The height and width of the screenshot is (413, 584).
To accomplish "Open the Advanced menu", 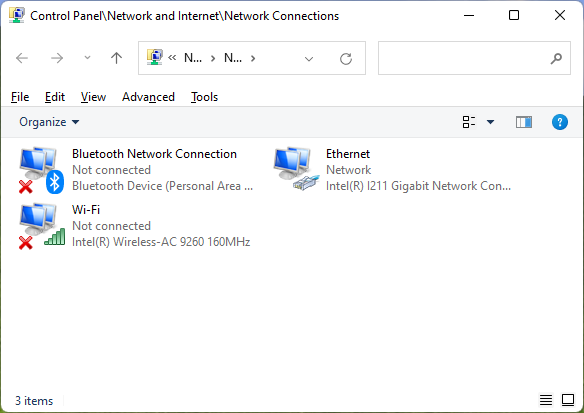I will point(148,97).
